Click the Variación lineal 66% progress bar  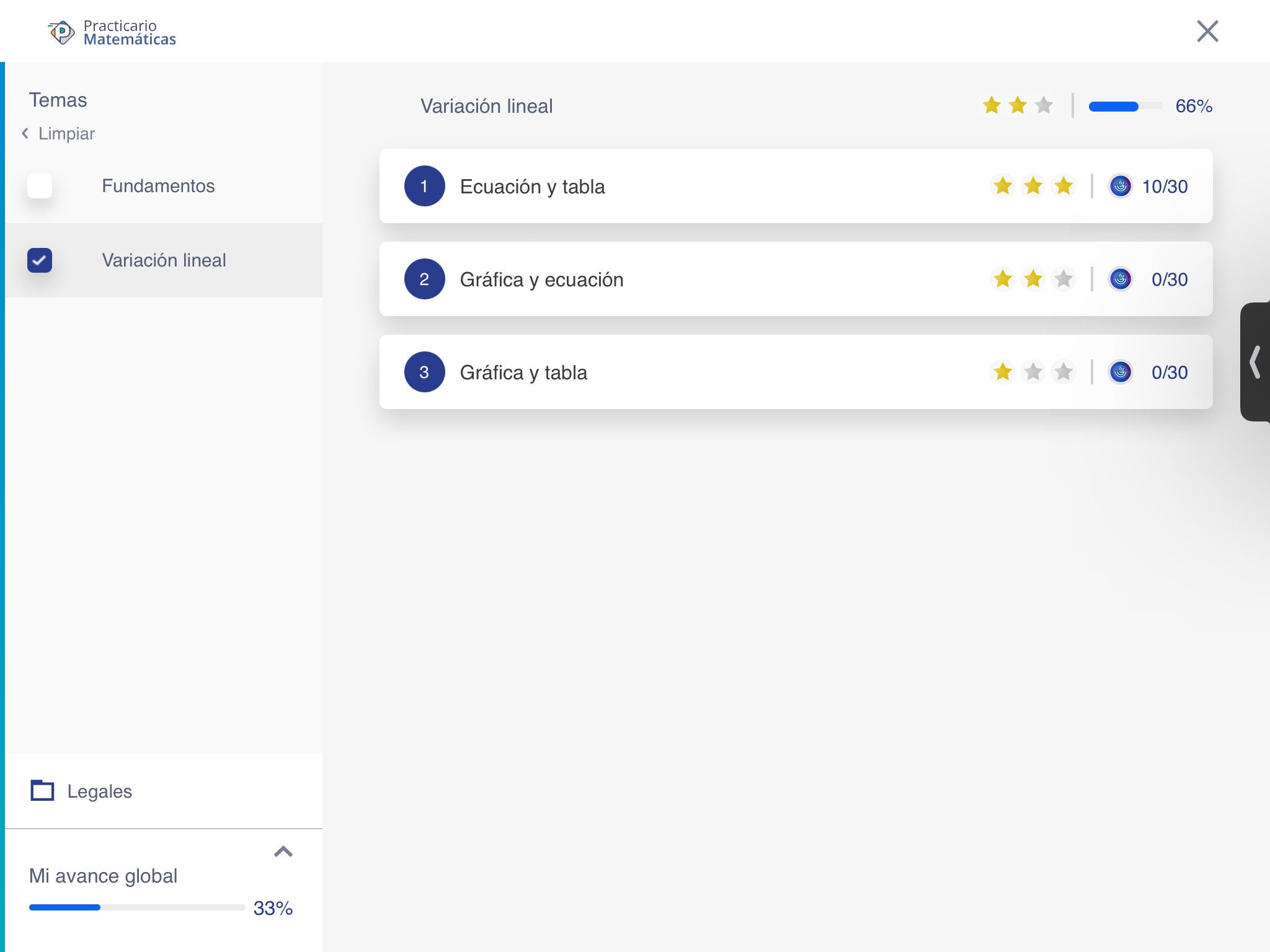(x=1125, y=106)
